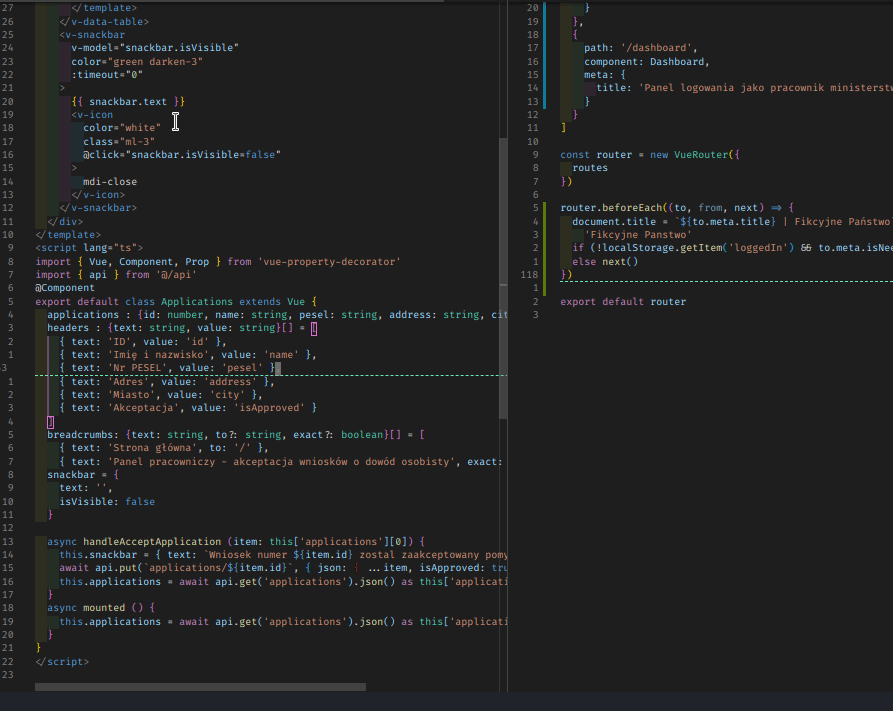The image size is (893, 711).
Task: Click the color="white" attribute
Action: coord(122,128)
